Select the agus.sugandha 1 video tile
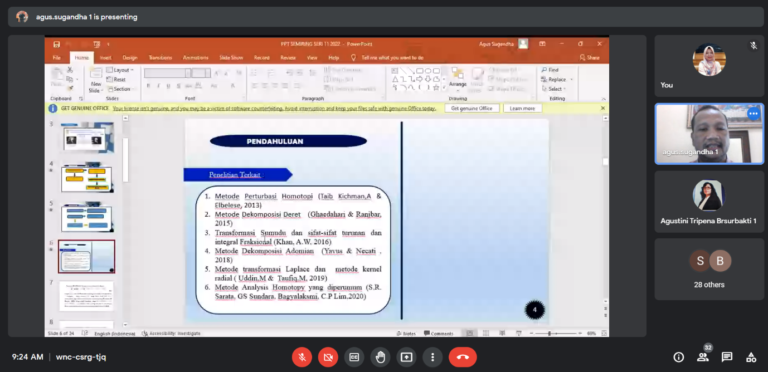 click(x=709, y=134)
